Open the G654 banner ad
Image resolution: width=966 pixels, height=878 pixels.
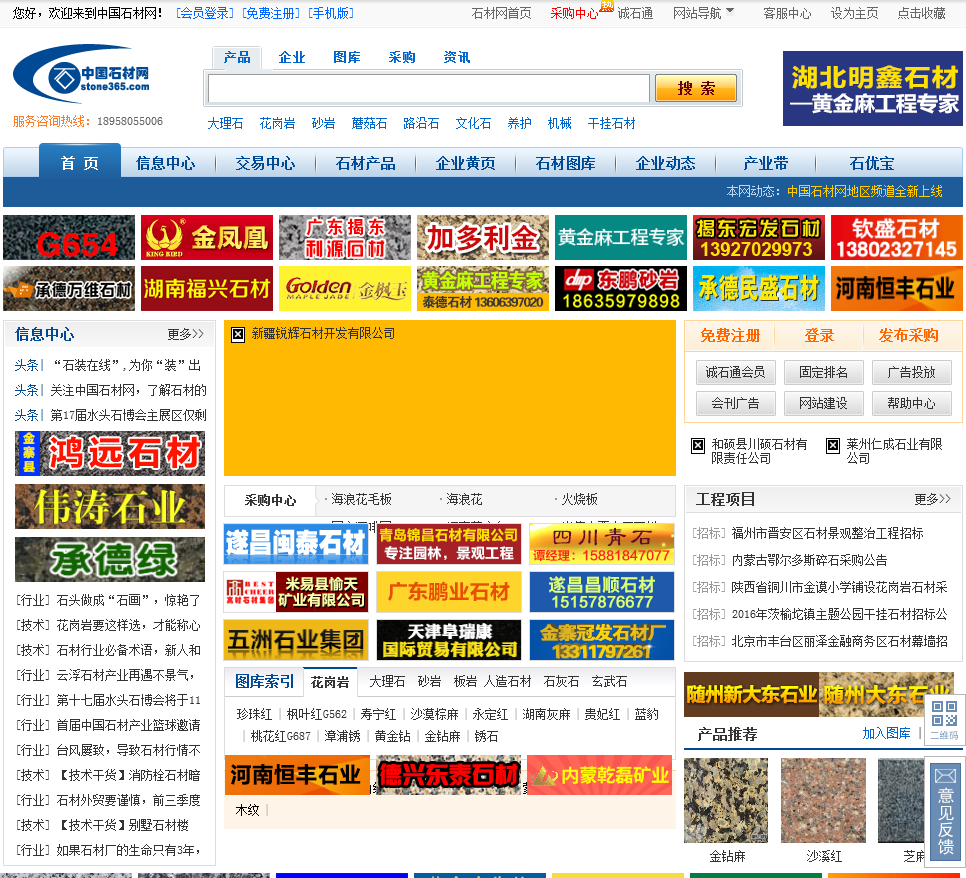point(69,238)
